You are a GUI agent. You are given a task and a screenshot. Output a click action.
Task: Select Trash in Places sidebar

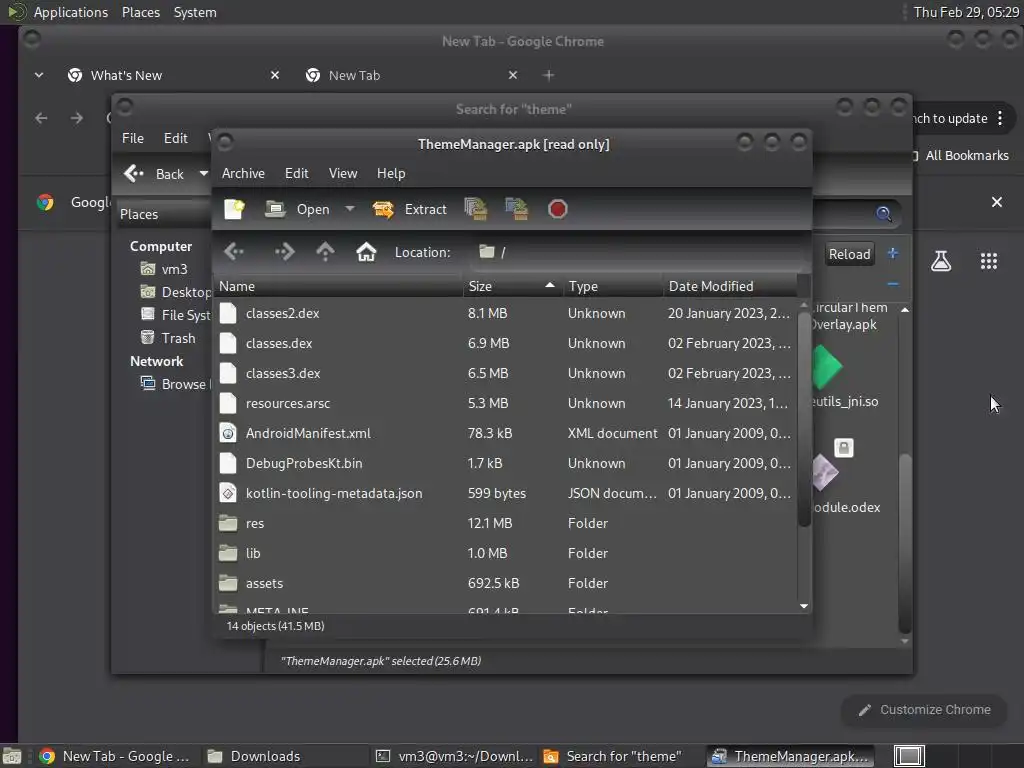(x=168, y=338)
